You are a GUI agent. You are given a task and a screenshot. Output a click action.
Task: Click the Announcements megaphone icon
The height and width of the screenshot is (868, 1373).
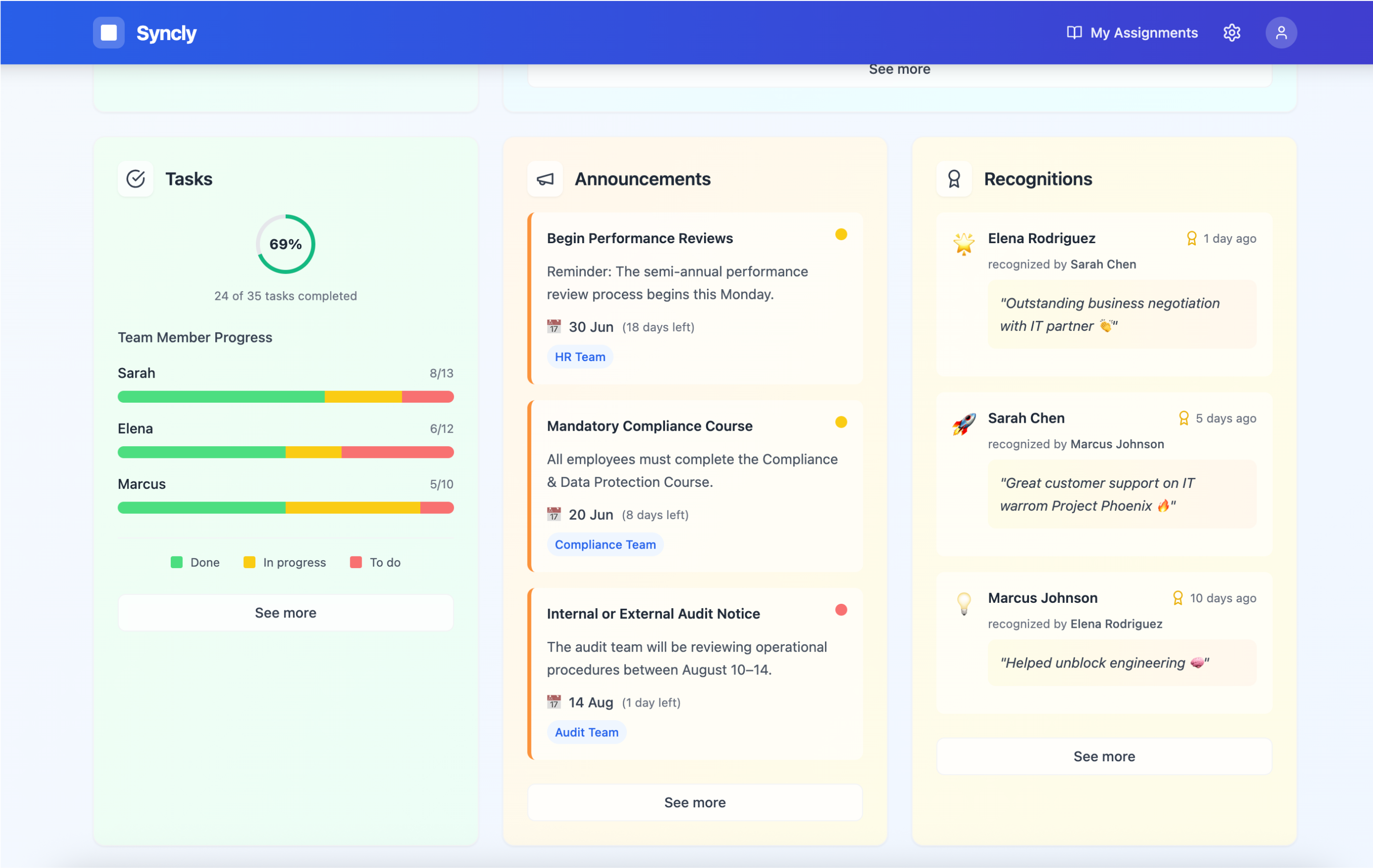(545, 179)
